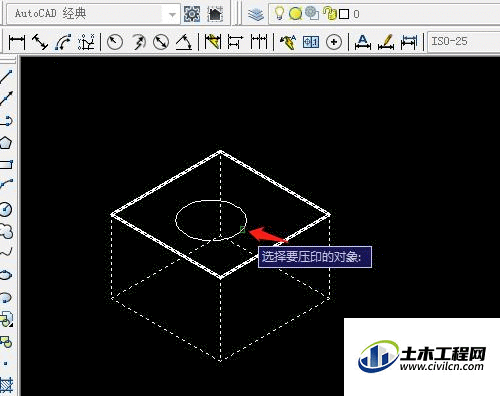Screen dimensions: 500x396
Task: Select the Ellipse tool
Action: (7, 275)
